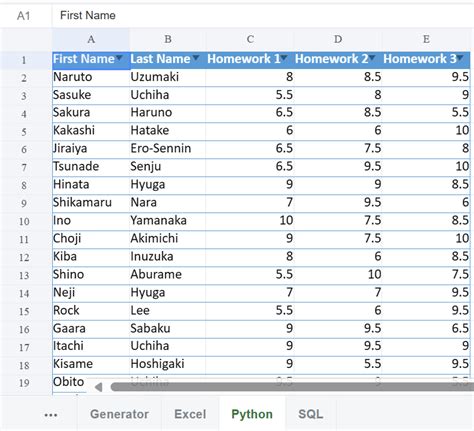Click the scroll-left arrow of horizontal scrollbar

(98, 387)
